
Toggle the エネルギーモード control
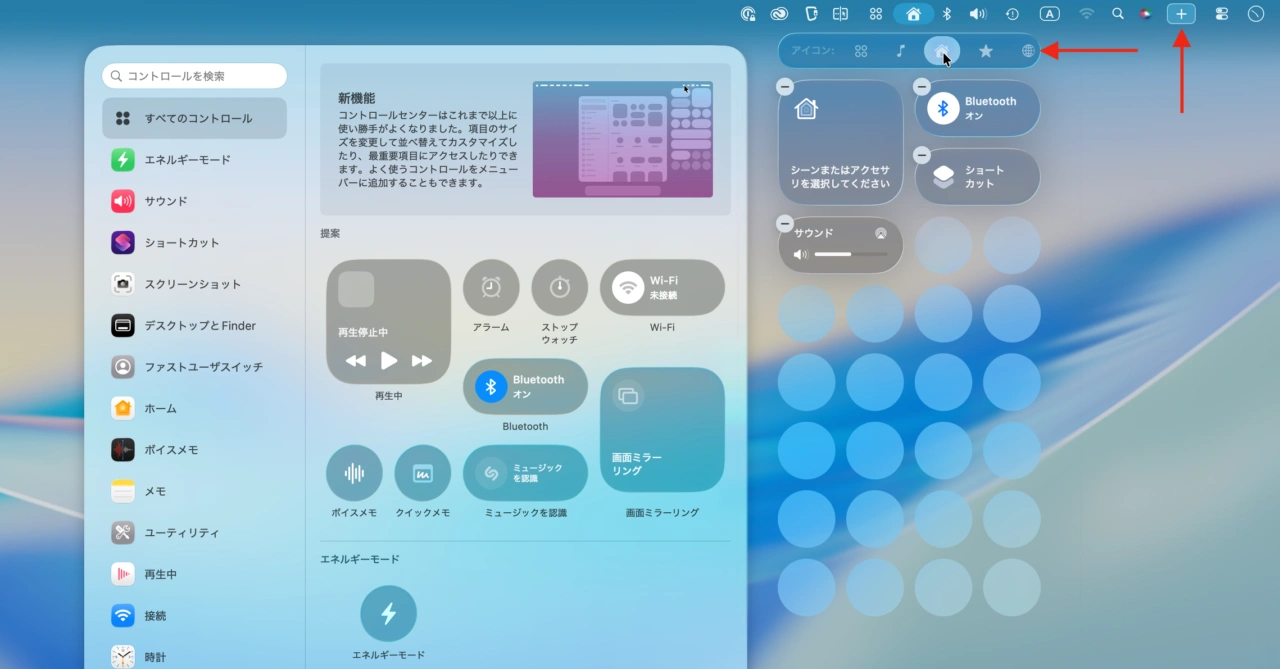[x=389, y=613]
